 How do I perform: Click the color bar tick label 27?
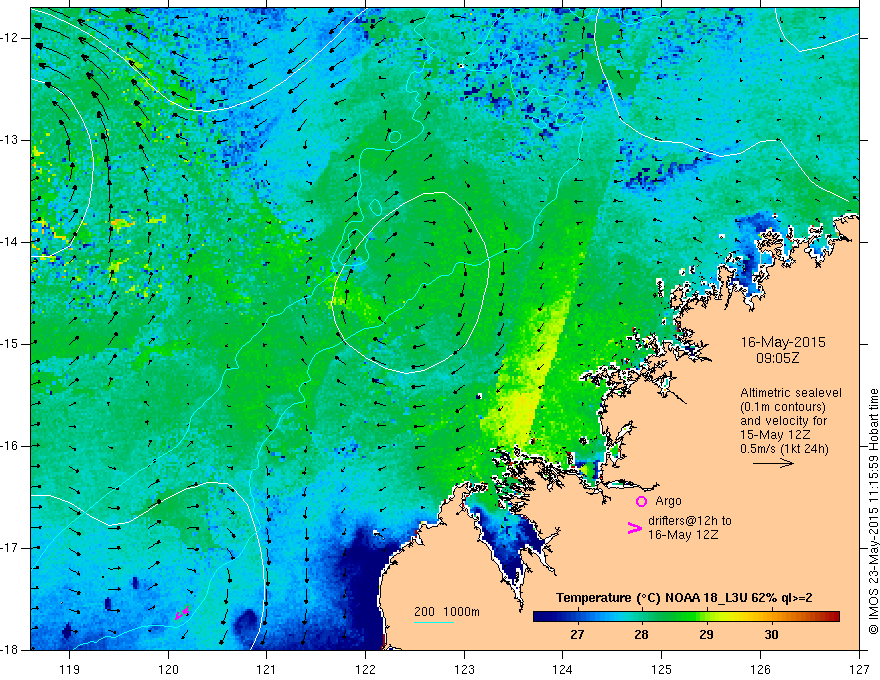pyautogui.click(x=577, y=635)
